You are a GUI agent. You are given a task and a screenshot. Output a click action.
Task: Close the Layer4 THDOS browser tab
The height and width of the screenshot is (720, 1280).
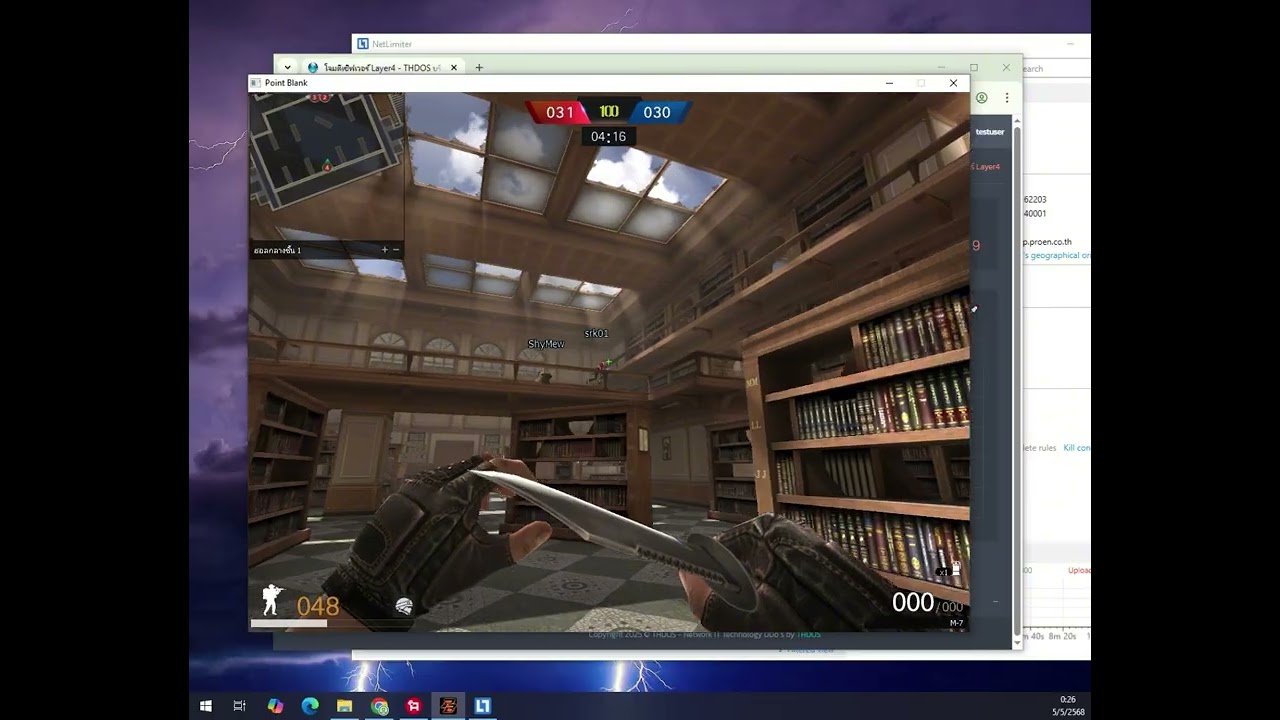453,68
